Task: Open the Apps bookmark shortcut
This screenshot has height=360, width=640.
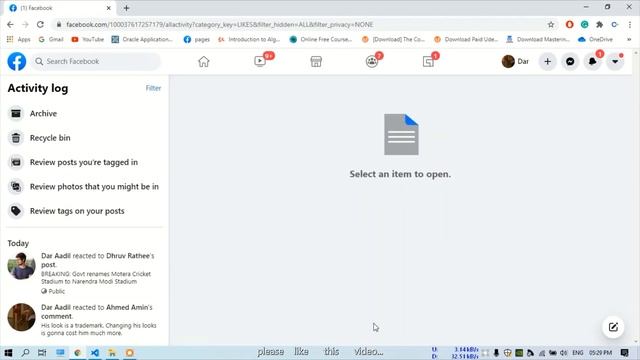Action: click(x=19, y=39)
